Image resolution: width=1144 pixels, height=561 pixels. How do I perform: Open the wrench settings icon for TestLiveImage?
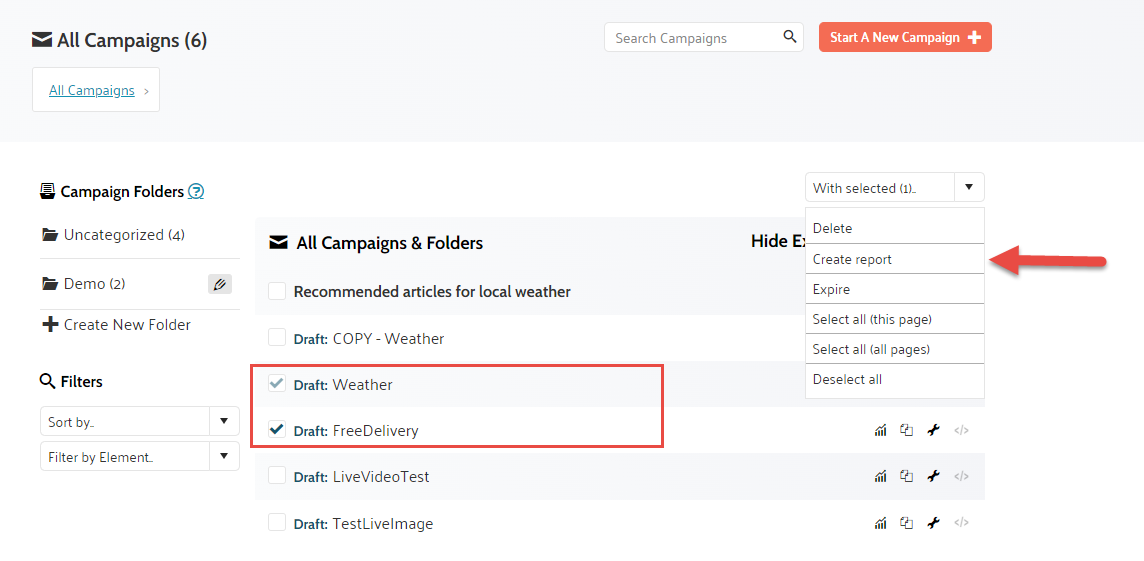tap(933, 523)
